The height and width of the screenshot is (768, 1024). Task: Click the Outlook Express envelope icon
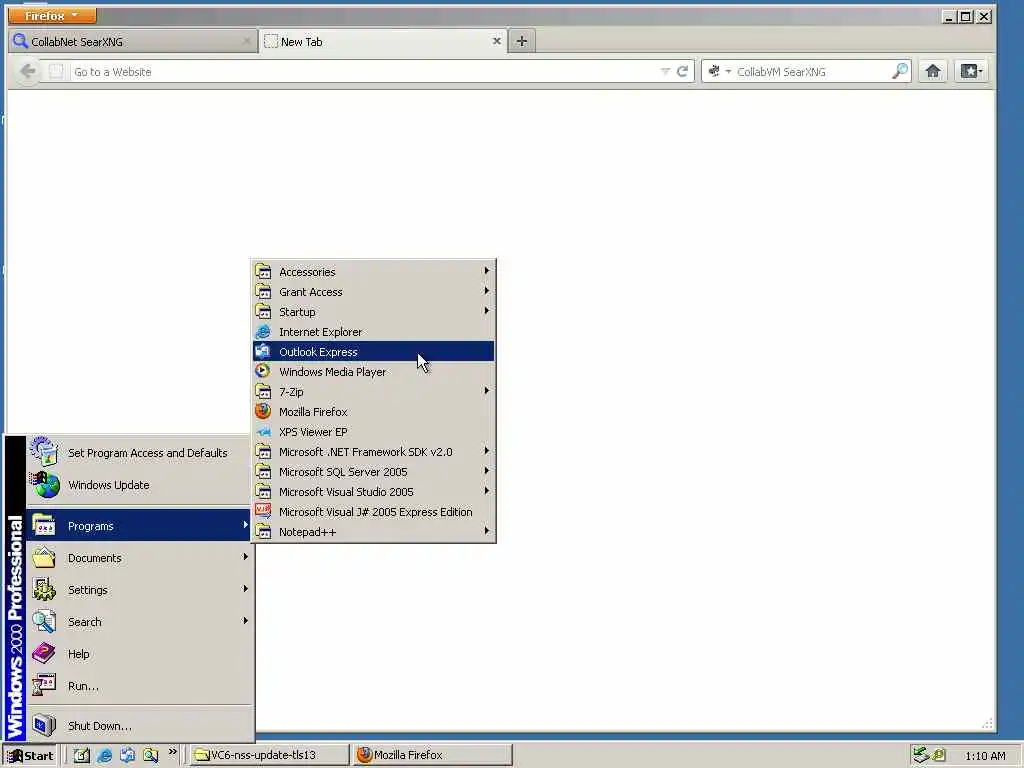pos(263,351)
